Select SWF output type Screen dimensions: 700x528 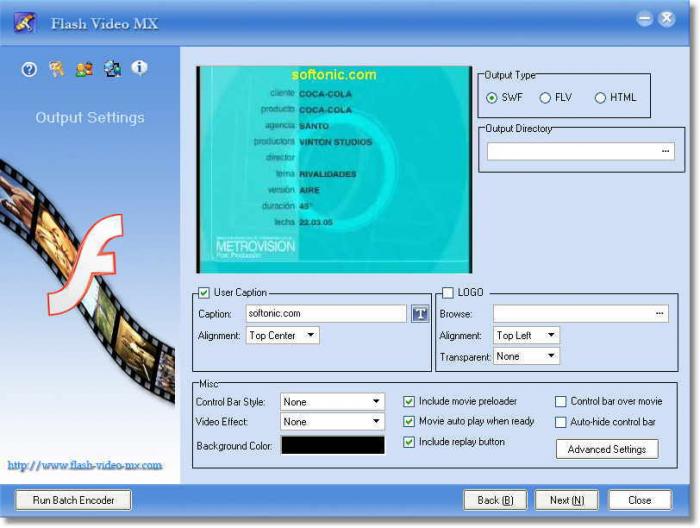(x=492, y=98)
